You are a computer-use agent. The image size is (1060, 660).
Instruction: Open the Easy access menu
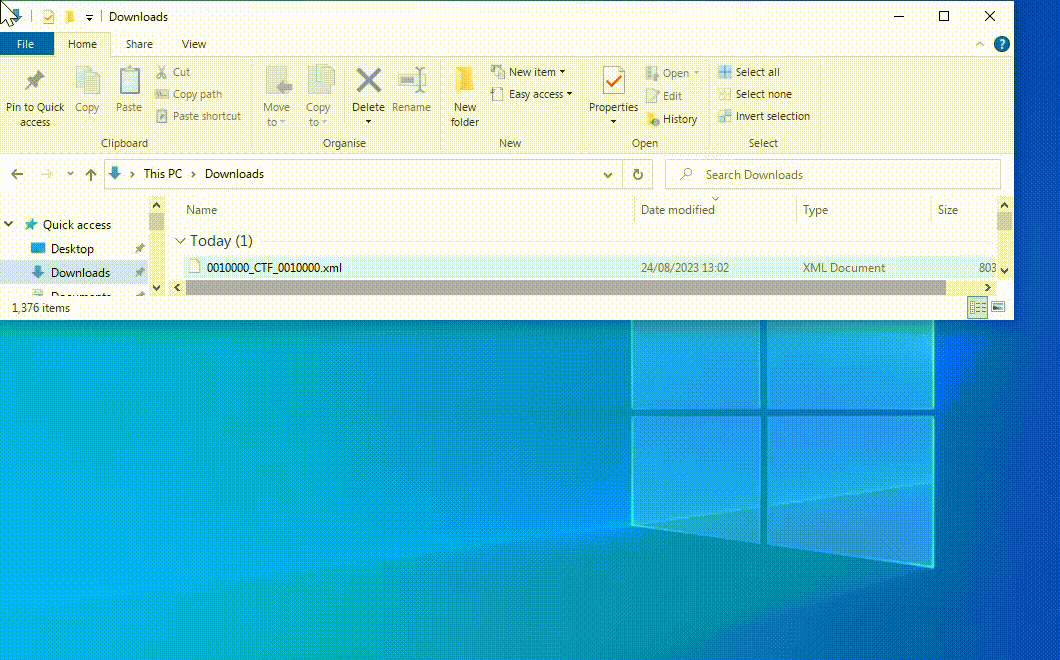click(531, 94)
